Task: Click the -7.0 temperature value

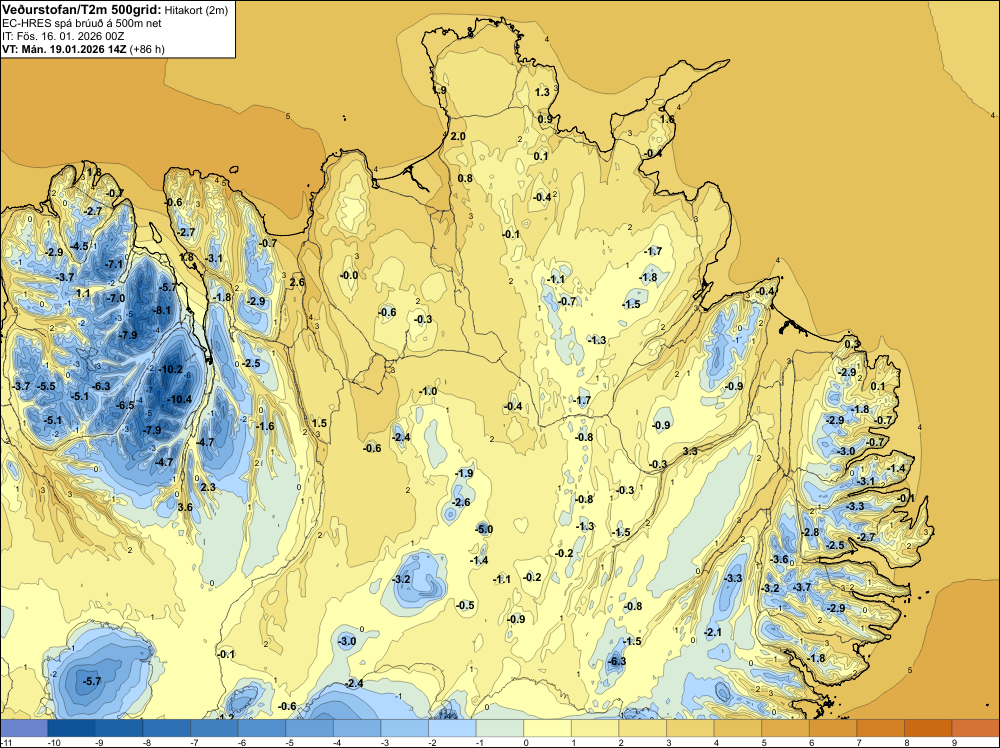Action: (x=115, y=298)
